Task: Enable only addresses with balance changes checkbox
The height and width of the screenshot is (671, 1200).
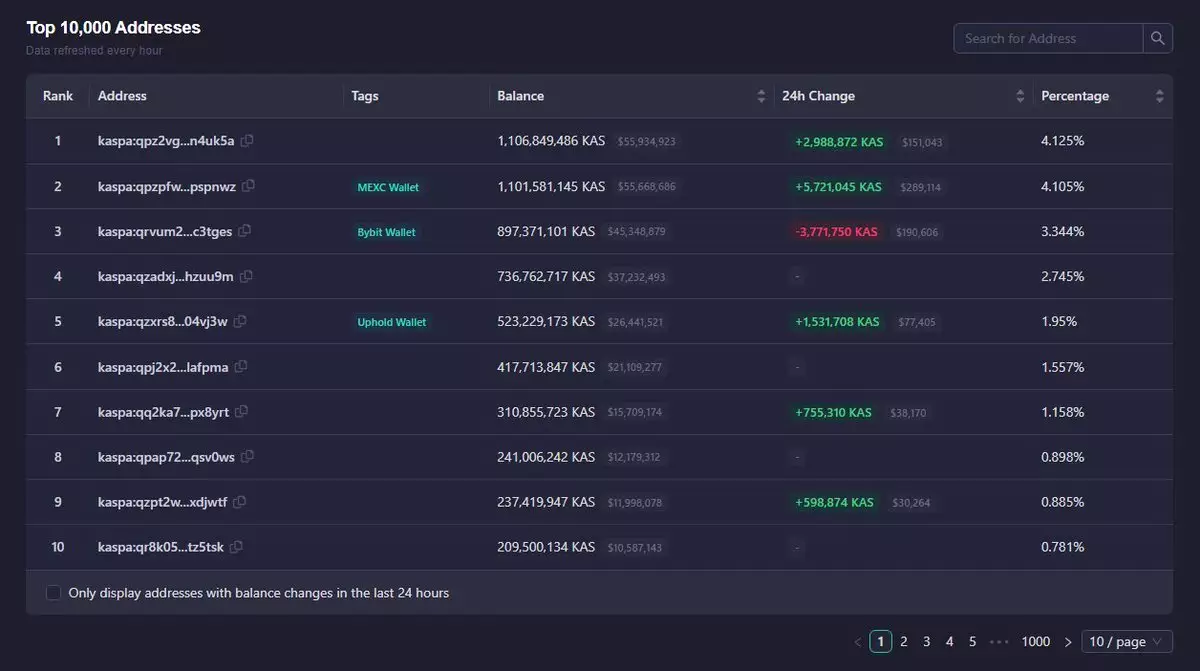Action: (x=54, y=593)
